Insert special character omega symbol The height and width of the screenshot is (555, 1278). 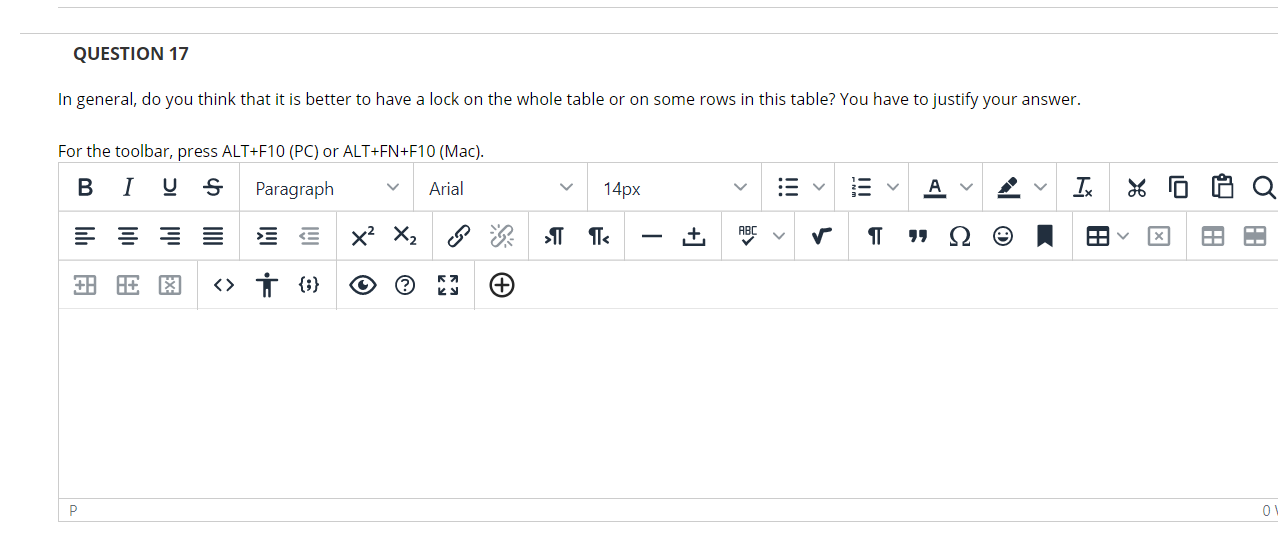[958, 237]
